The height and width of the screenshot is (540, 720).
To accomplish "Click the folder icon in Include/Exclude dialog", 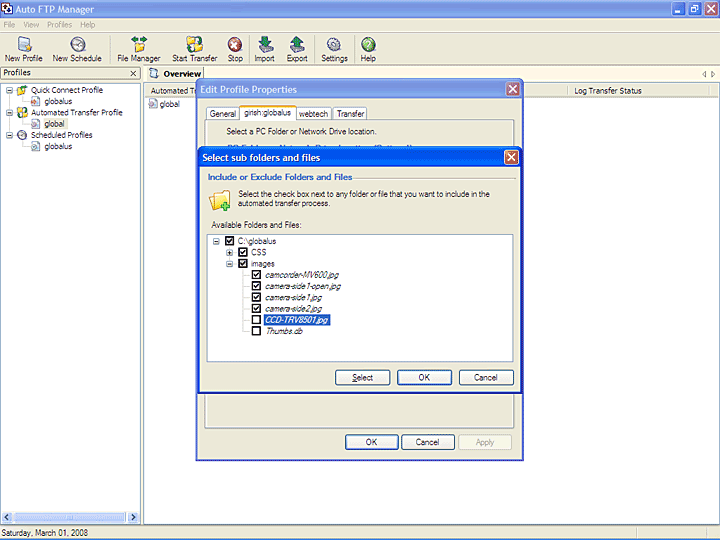I will point(220,201).
